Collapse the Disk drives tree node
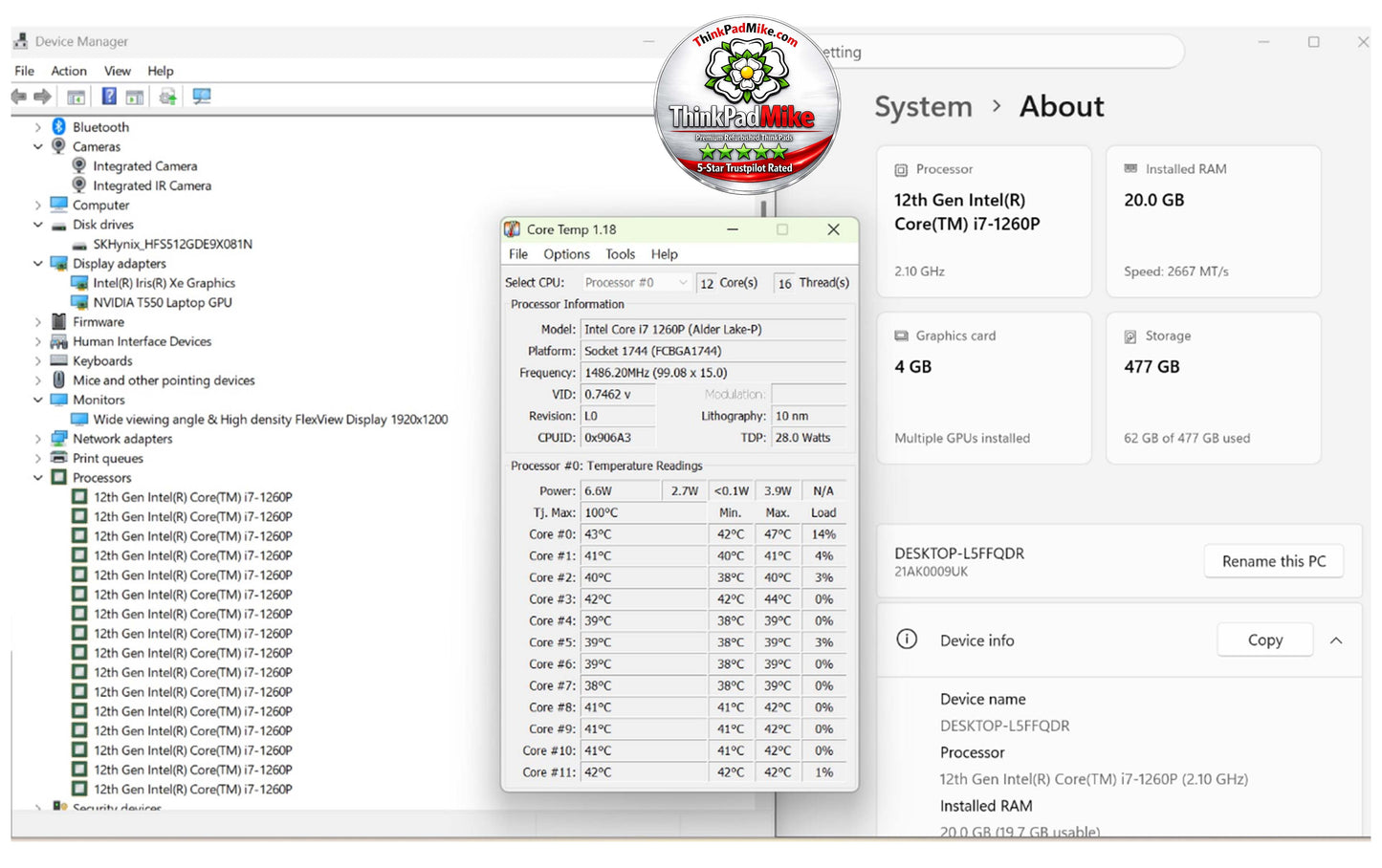This screenshot has height=868, width=1382. pos(38,225)
